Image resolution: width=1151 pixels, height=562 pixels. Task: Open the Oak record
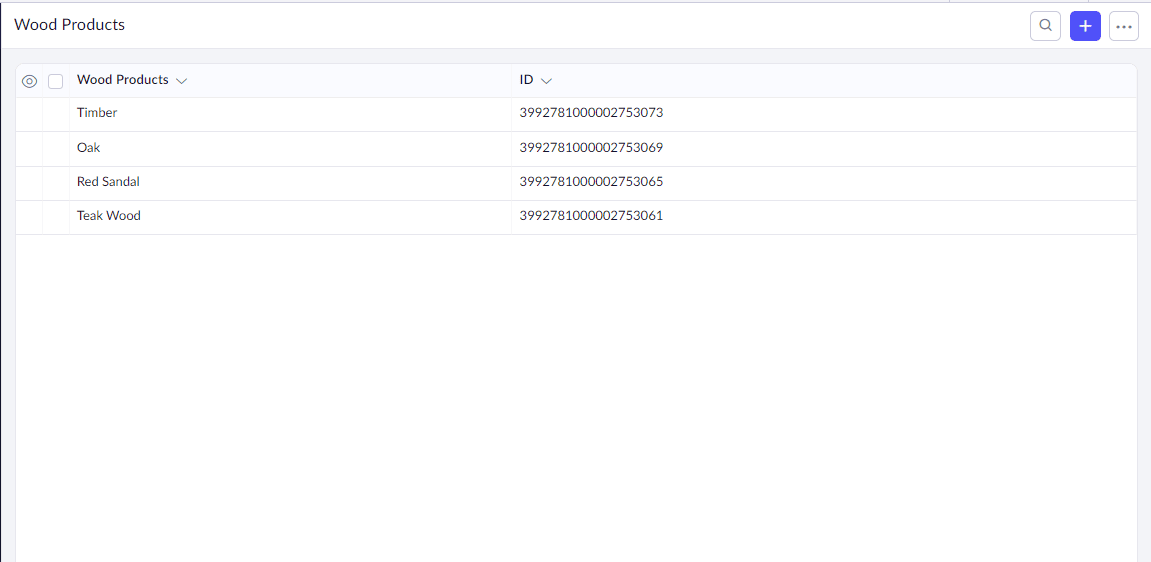(x=88, y=148)
